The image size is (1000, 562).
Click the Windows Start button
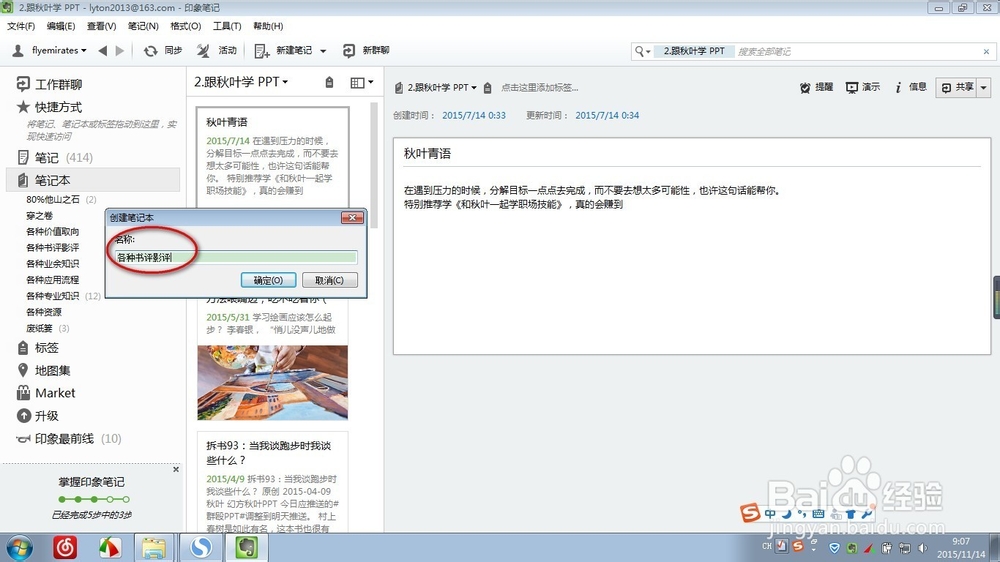point(19,547)
